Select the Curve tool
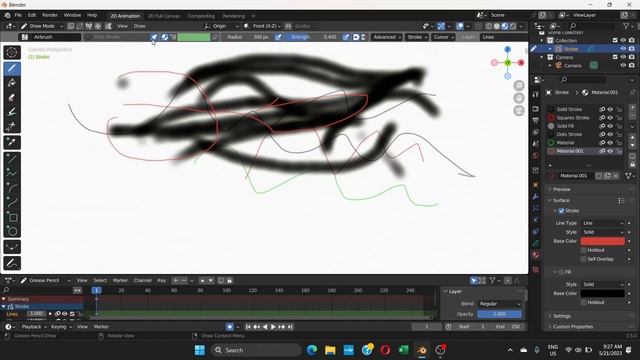Screen dimensions: 640x360 (12, 203)
